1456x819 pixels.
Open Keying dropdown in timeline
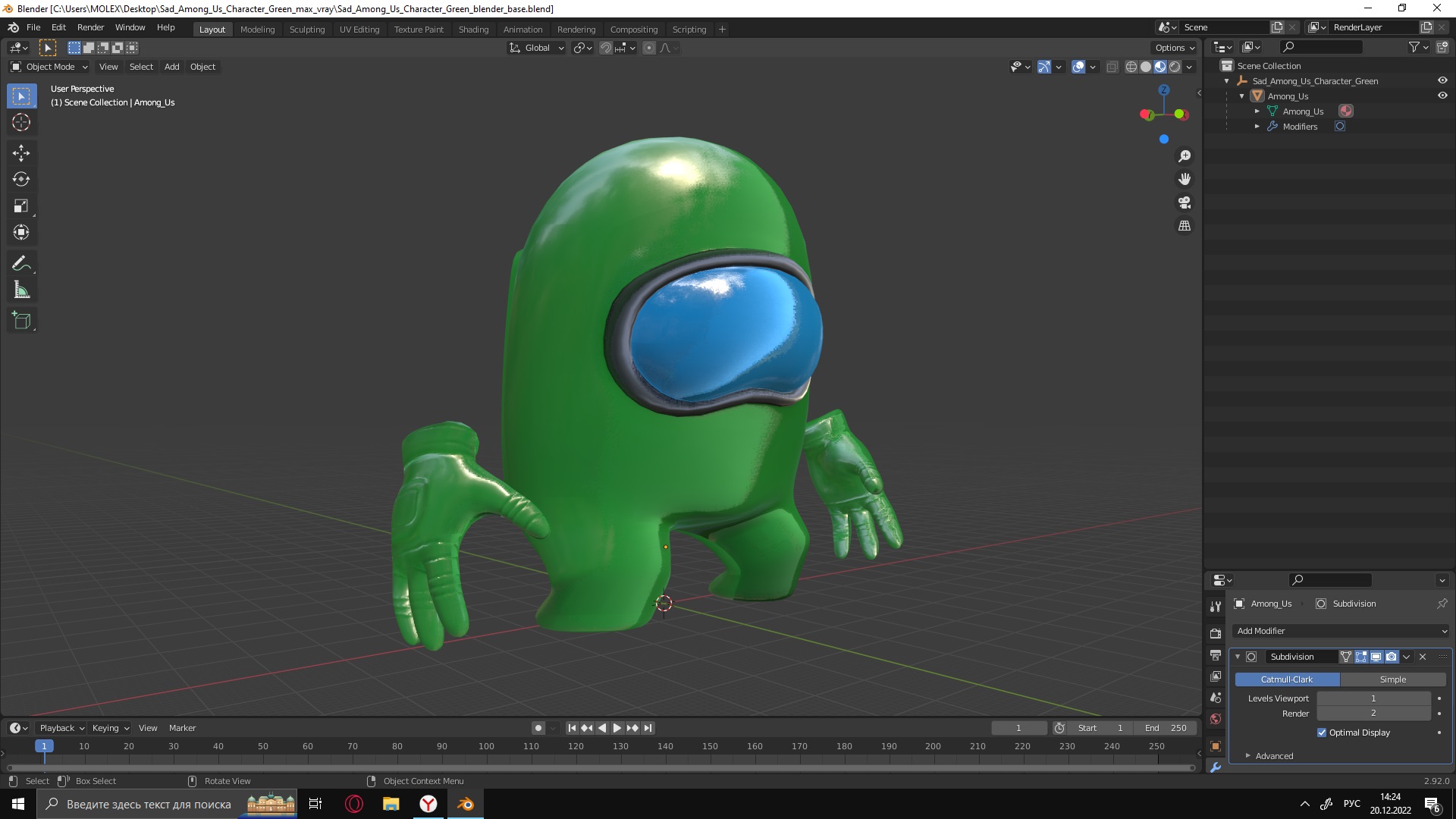110,728
